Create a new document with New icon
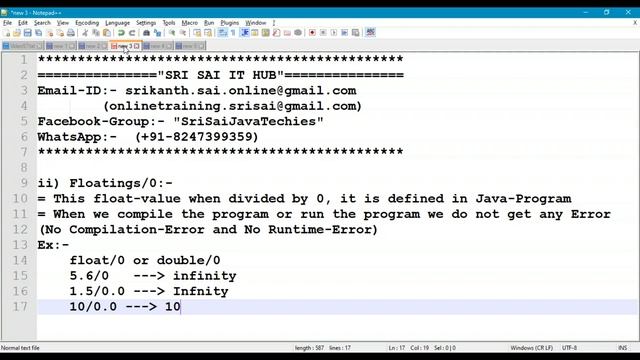This screenshot has width=640, height=360. click(7, 33)
